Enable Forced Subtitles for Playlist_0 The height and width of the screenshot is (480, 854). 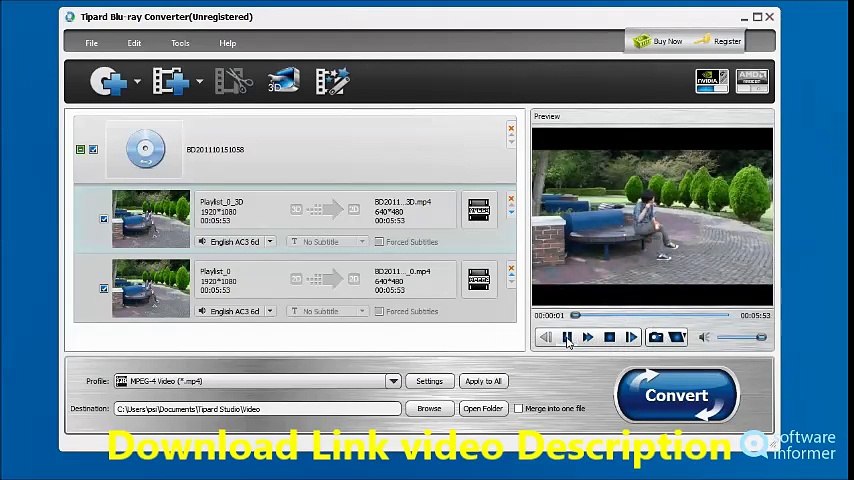[379, 311]
